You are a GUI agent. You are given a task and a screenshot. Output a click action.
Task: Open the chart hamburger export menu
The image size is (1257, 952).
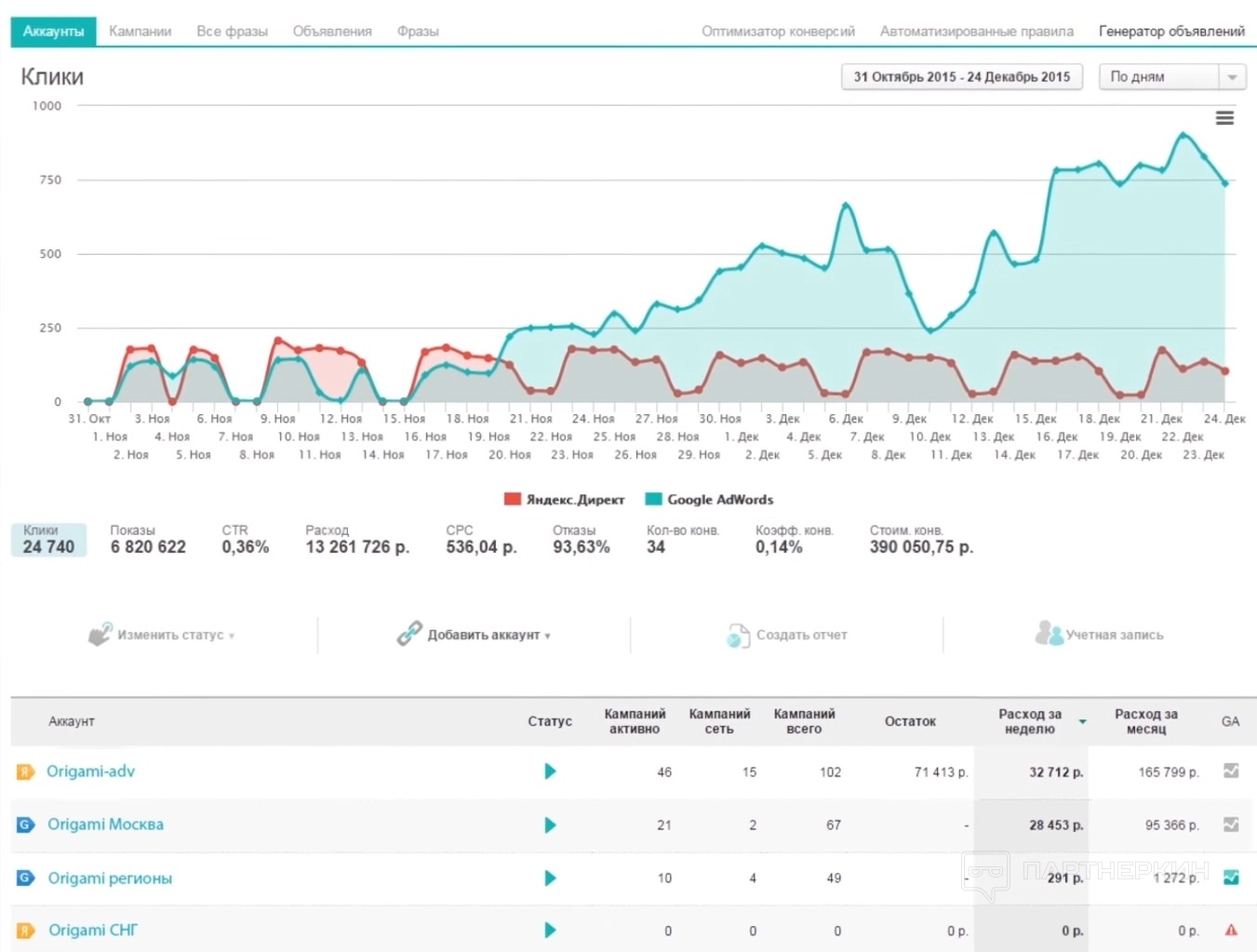click(x=1224, y=118)
